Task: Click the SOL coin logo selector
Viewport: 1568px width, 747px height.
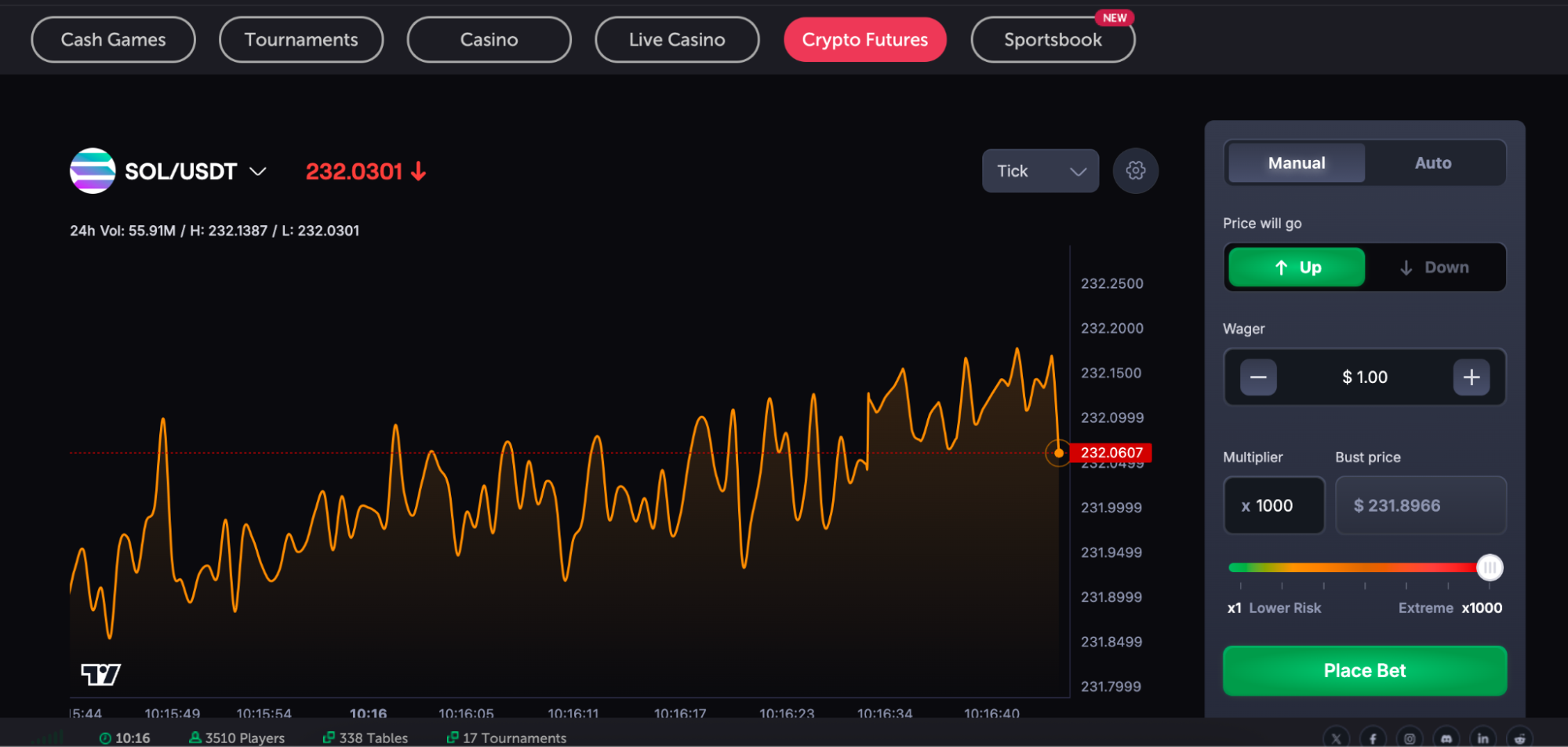Action: pyautogui.click(x=93, y=171)
